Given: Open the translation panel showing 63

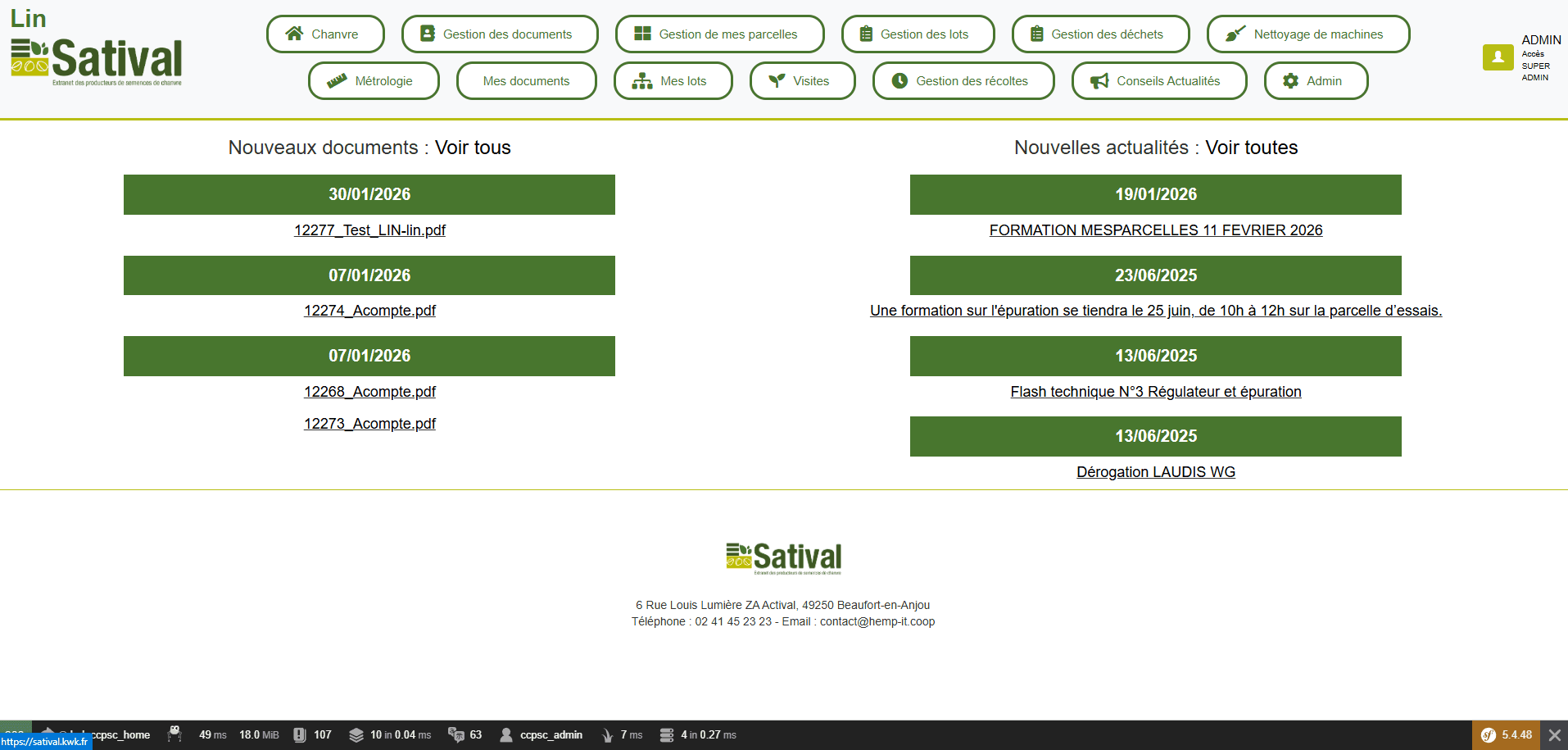Looking at the screenshot, I should [x=465, y=735].
